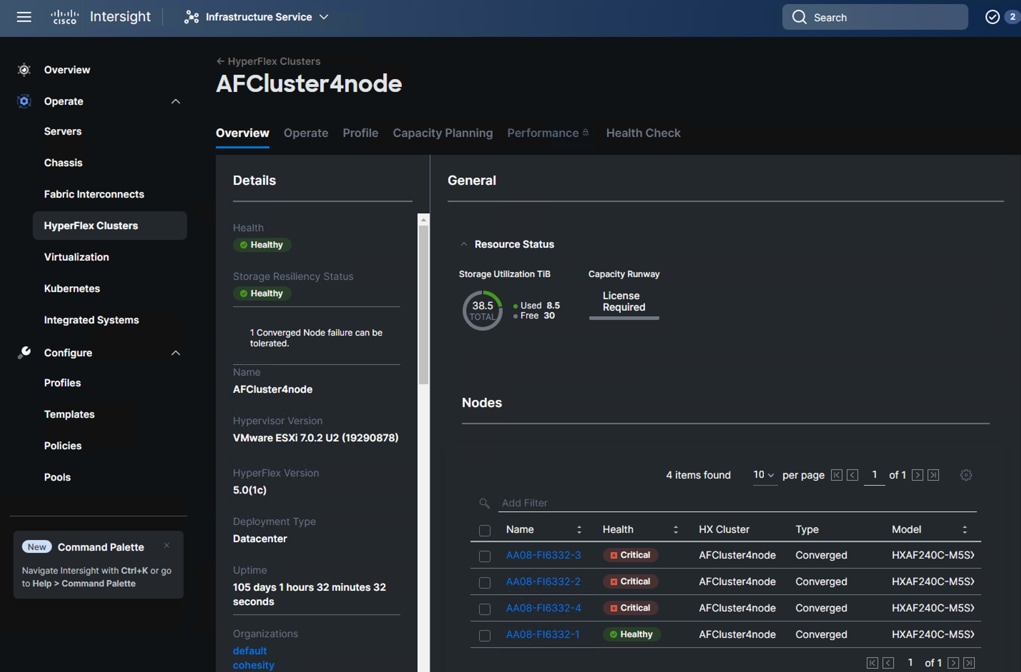Viewport: 1021px width, 672px height.
Task: Click the Configure wrench icon
Action: (x=24, y=352)
